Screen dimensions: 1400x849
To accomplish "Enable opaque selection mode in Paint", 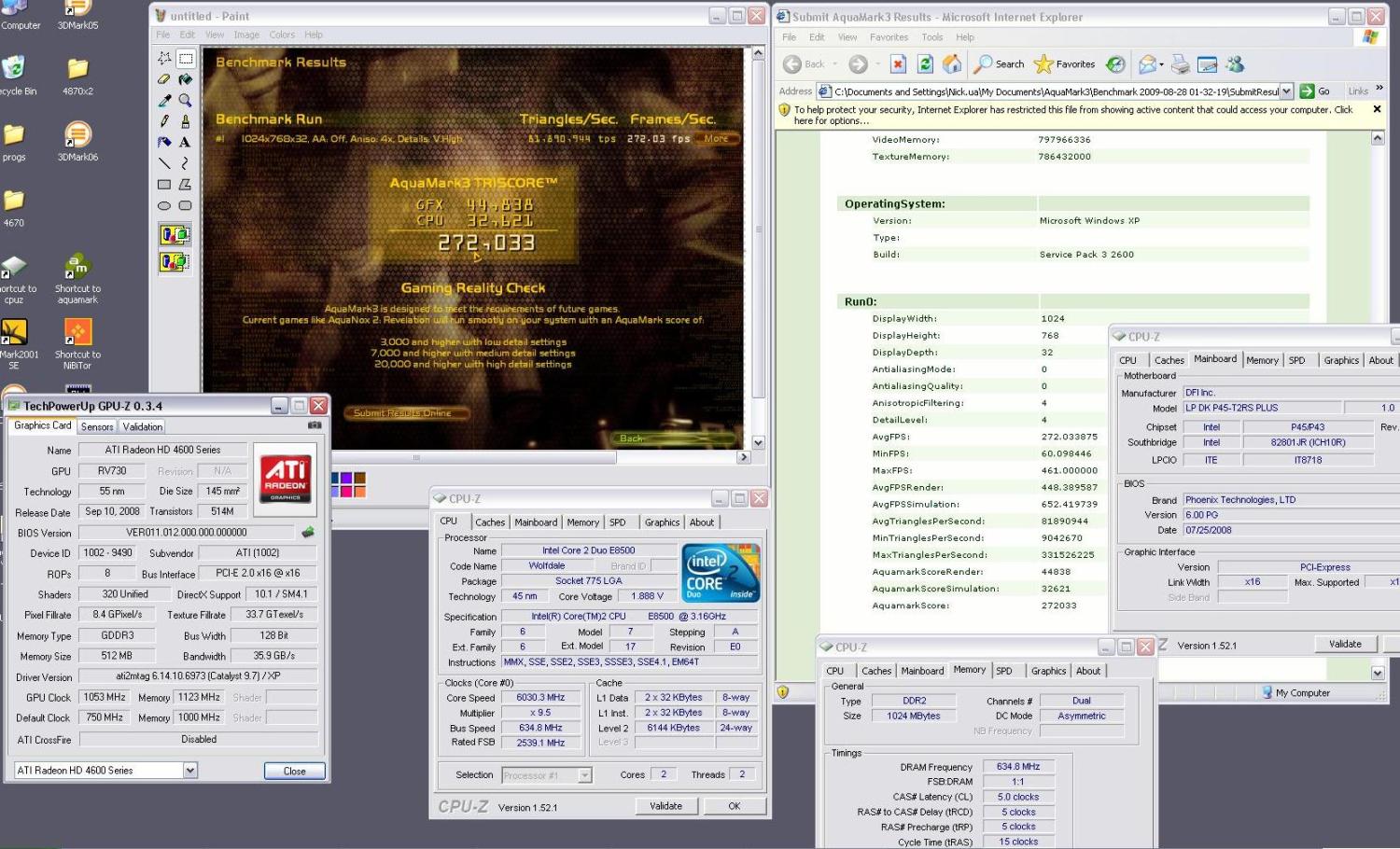I will tap(175, 234).
